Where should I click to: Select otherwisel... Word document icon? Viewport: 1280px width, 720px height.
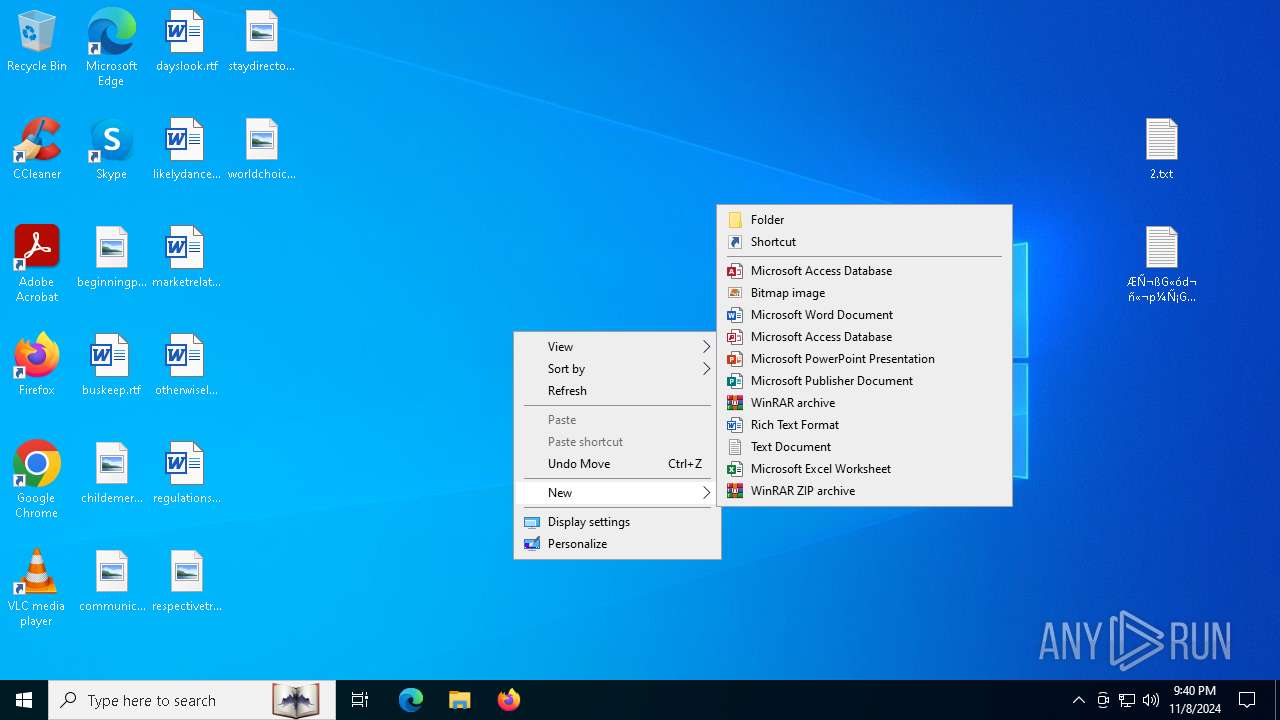pyautogui.click(x=186, y=366)
